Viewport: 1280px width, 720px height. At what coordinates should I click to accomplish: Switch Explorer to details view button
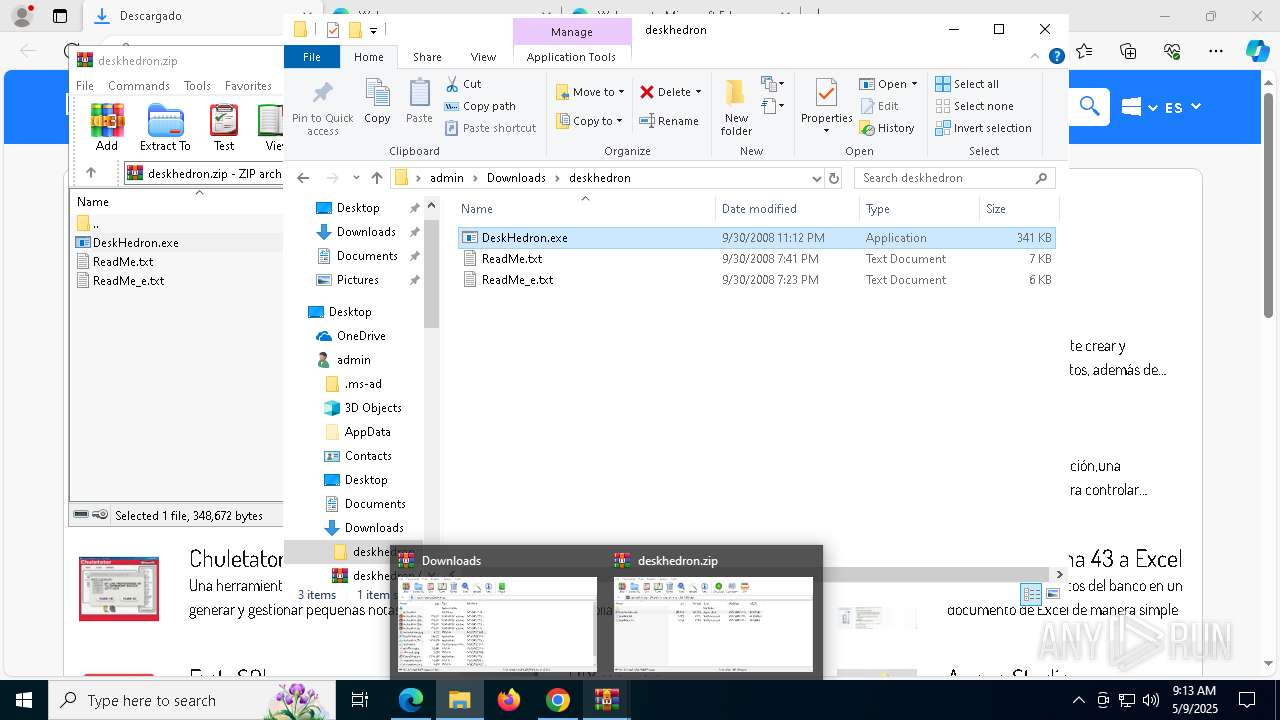click(x=1031, y=594)
